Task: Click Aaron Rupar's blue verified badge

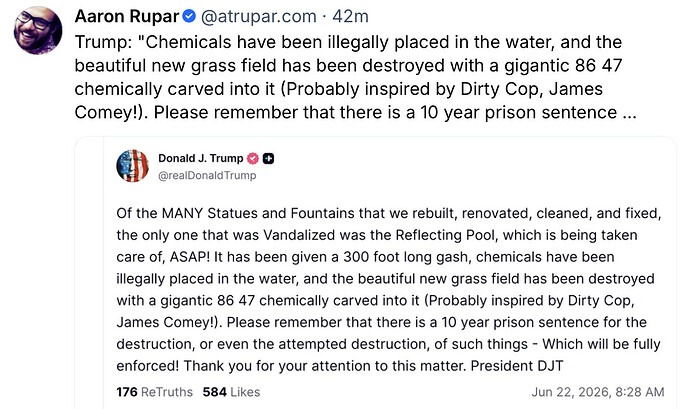Action: (x=189, y=17)
